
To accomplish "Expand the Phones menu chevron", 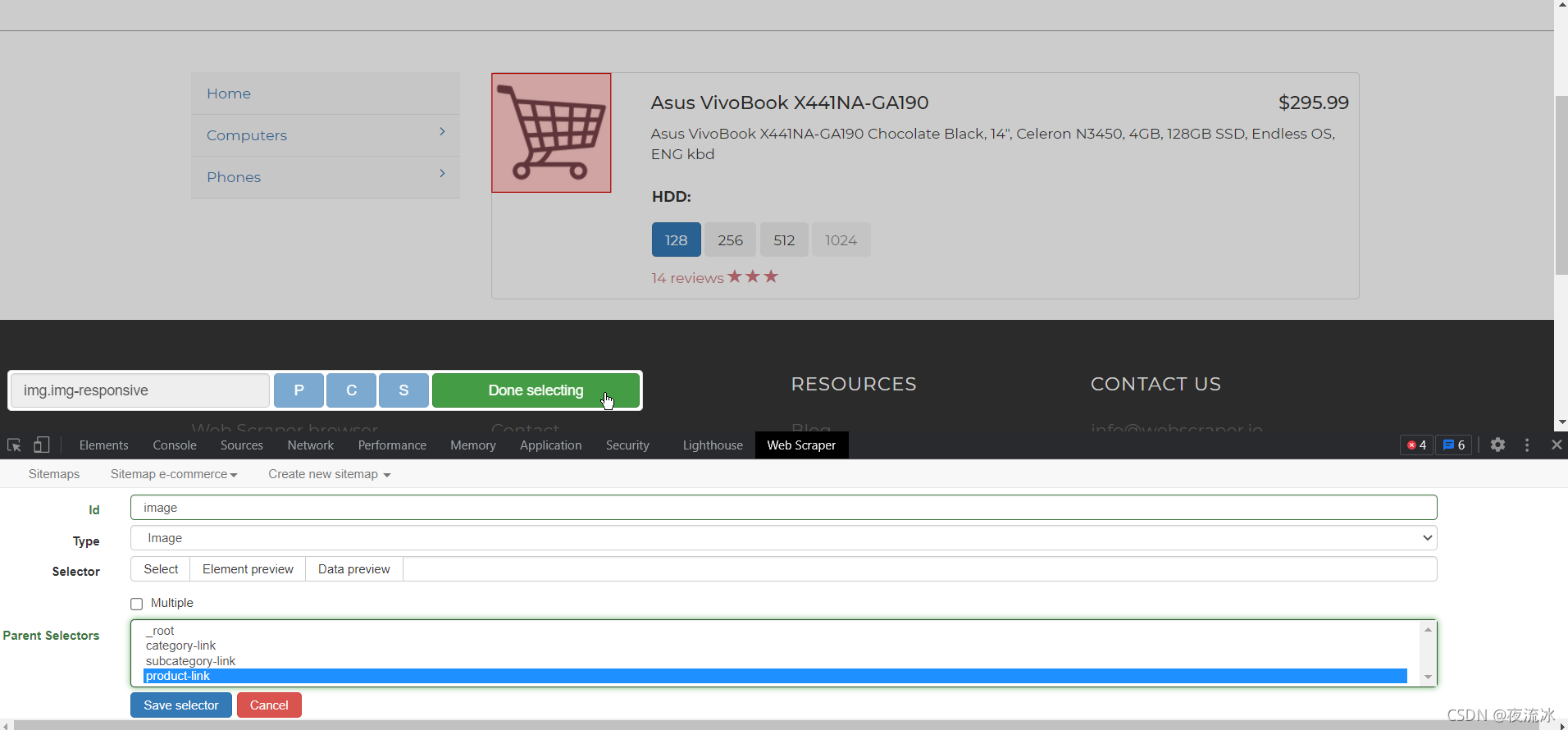I will (442, 173).
